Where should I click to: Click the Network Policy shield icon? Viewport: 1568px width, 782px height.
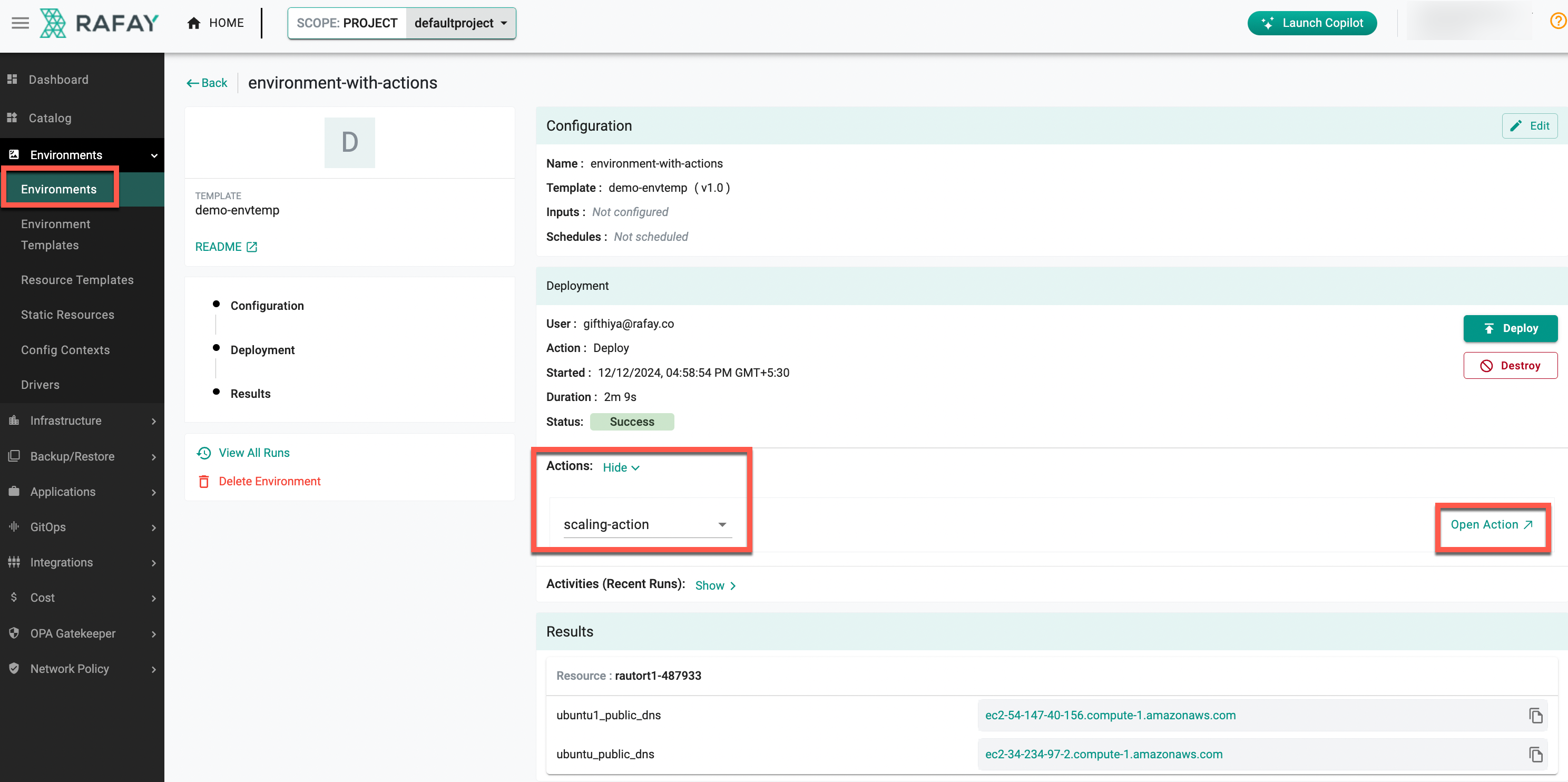coord(14,668)
